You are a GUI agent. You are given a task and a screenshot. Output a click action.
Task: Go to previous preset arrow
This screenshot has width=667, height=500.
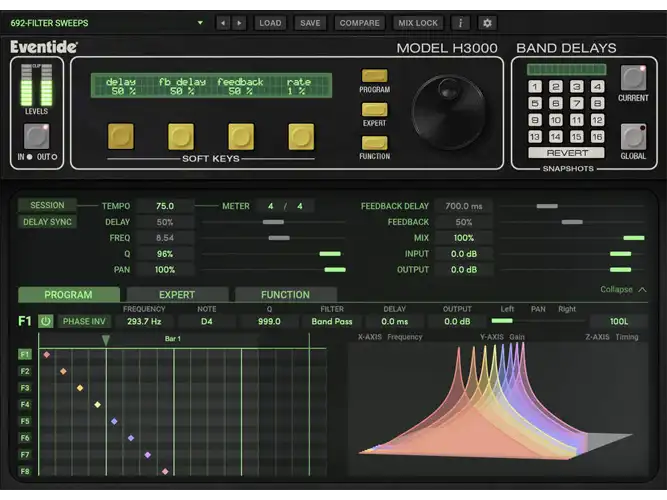point(223,23)
